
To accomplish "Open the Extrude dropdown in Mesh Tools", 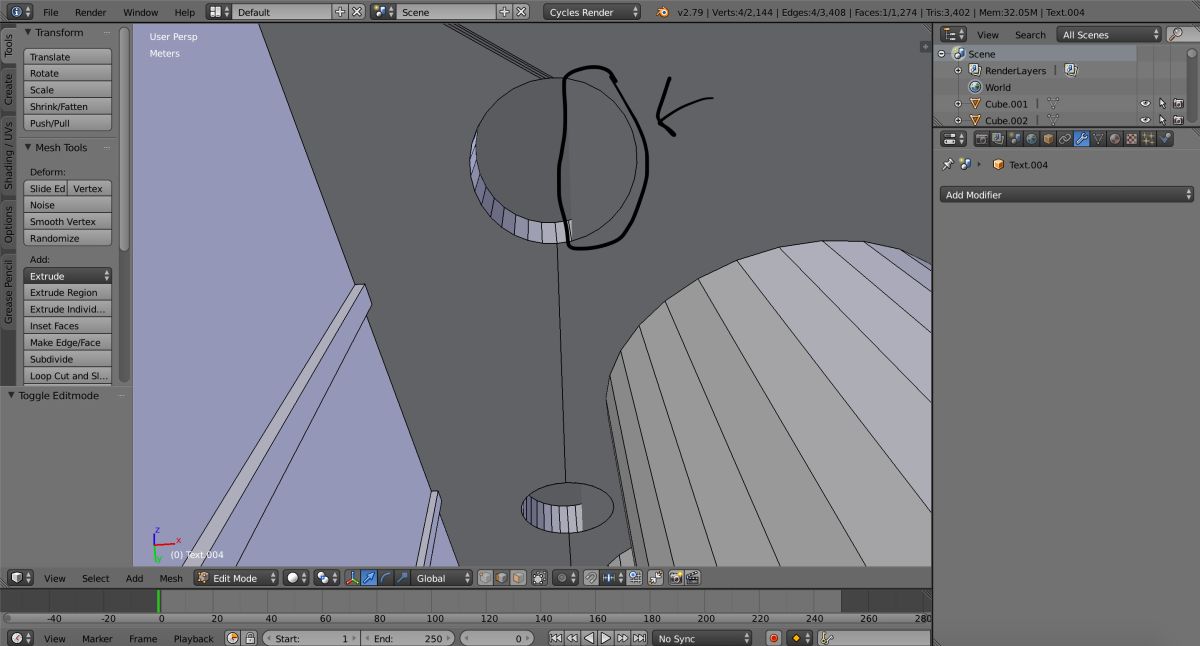I will click(68, 276).
